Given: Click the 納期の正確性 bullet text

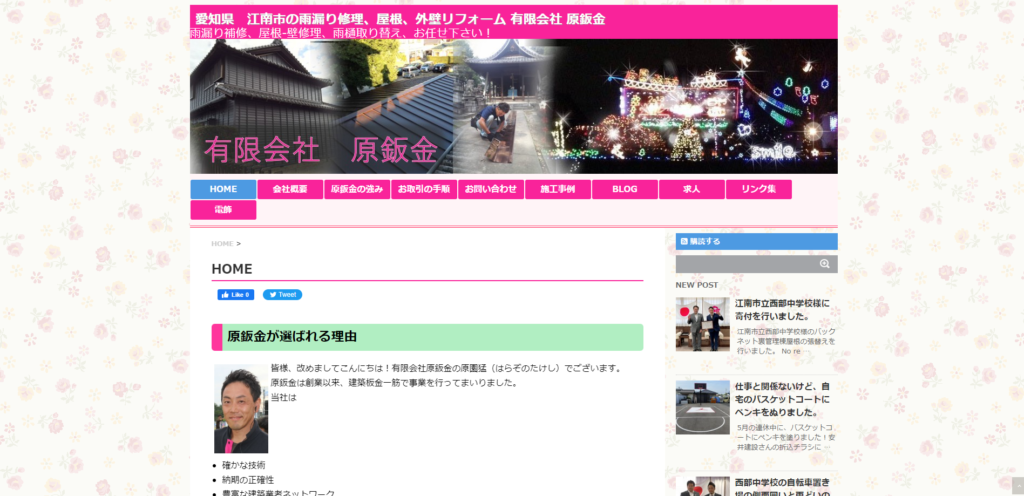Looking at the screenshot, I should [x=248, y=480].
